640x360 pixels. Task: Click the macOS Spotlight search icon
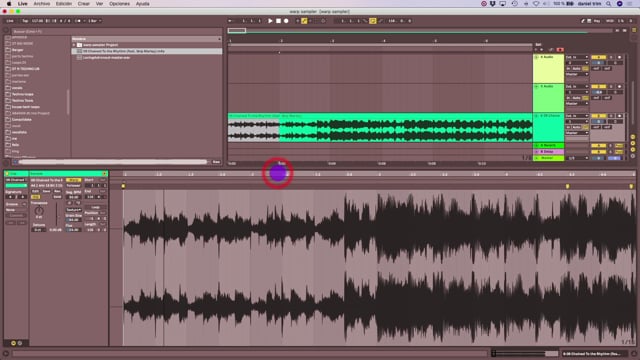609,4
